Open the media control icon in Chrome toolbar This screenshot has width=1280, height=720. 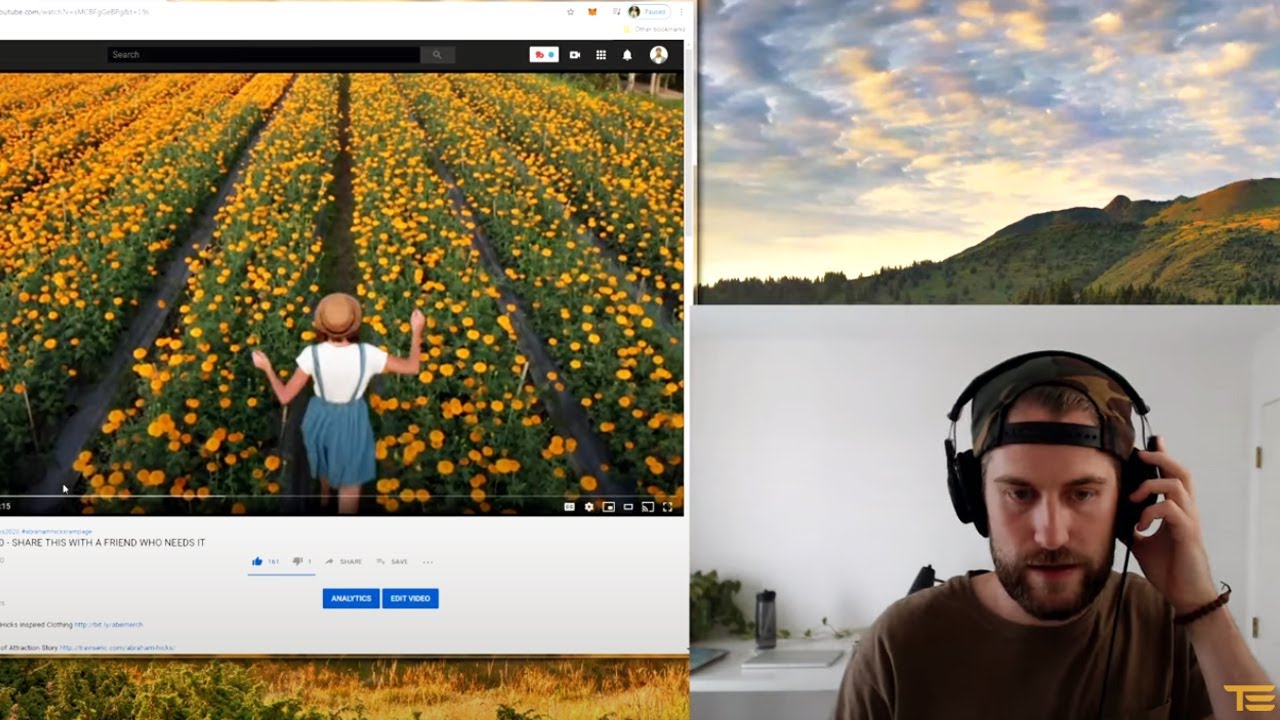(x=615, y=12)
